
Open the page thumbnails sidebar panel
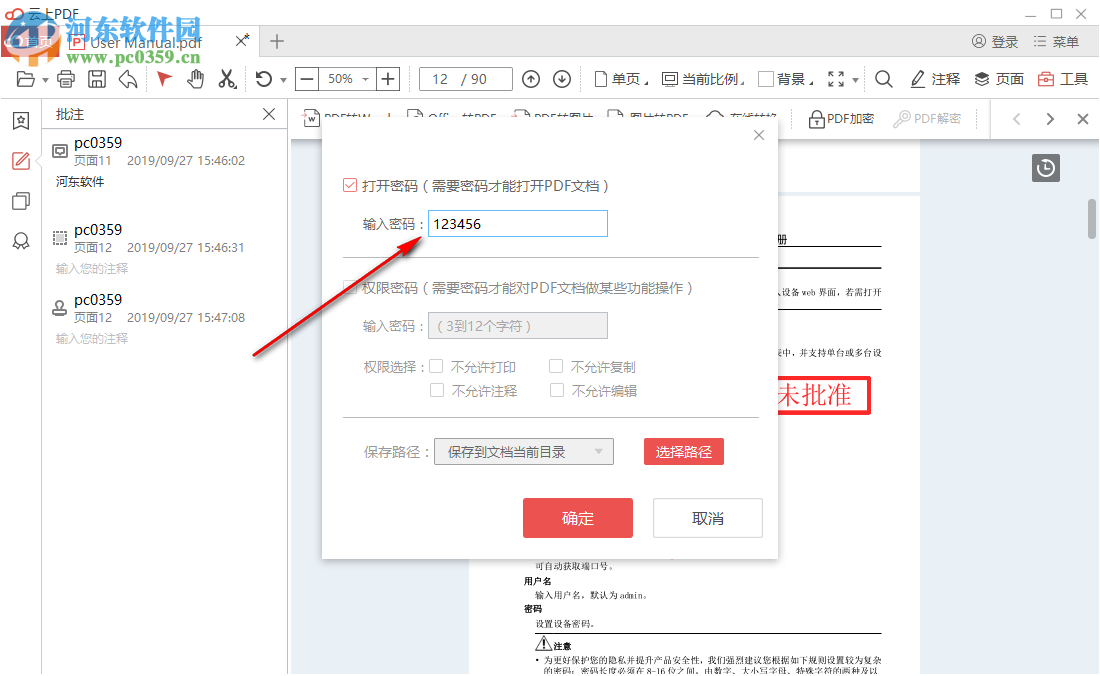[20, 201]
